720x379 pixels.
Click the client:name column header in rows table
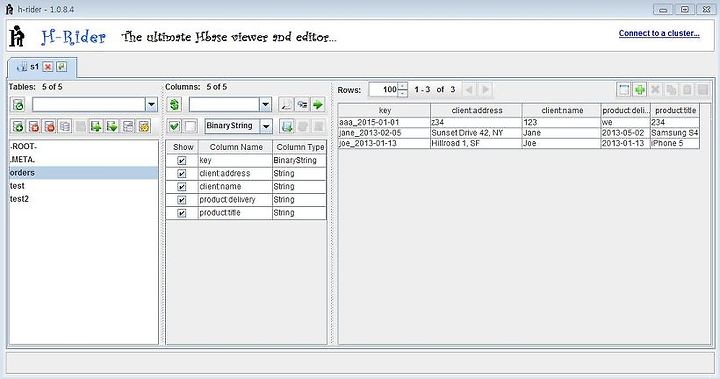pos(562,111)
